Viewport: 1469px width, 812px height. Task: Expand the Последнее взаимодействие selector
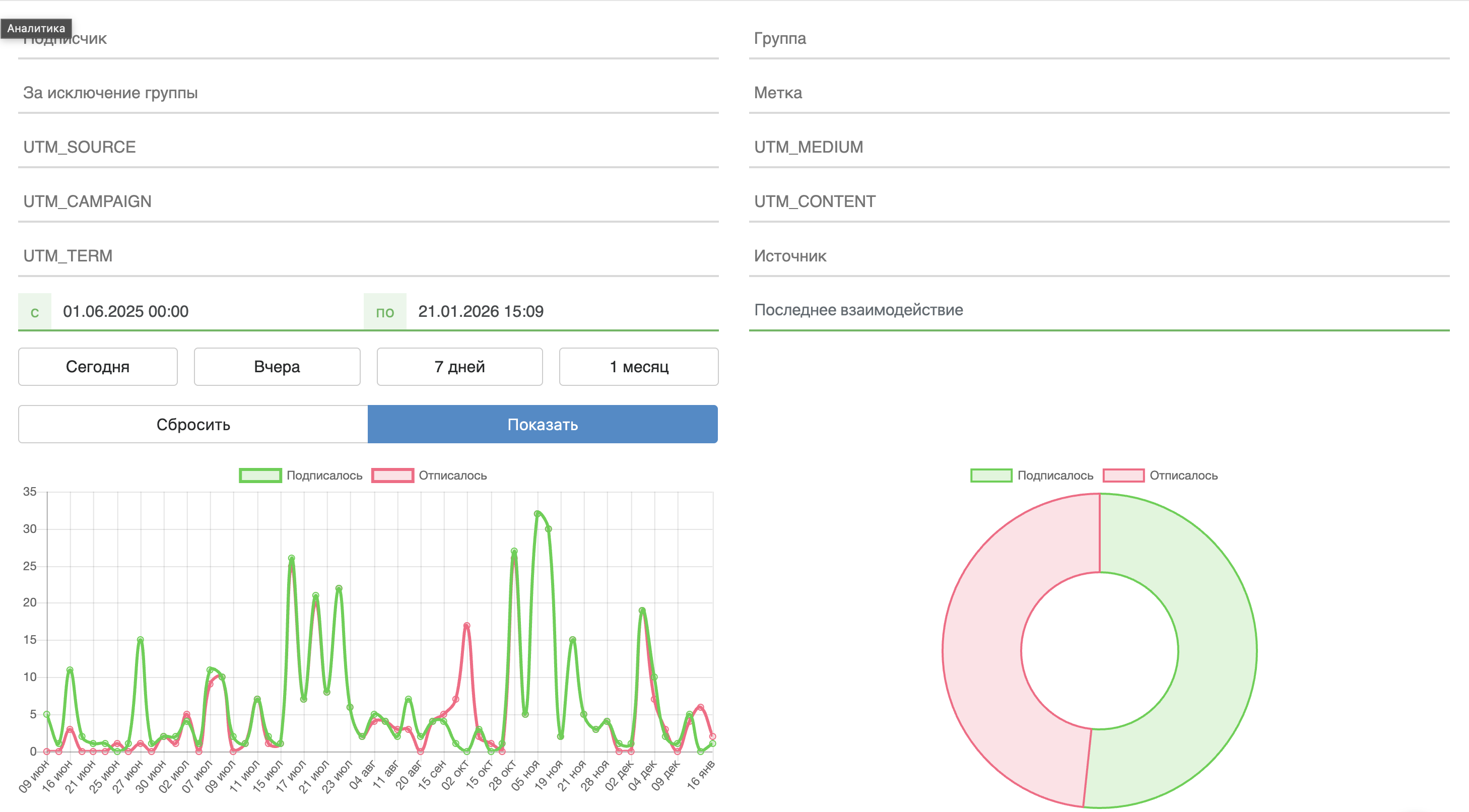[1098, 310]
